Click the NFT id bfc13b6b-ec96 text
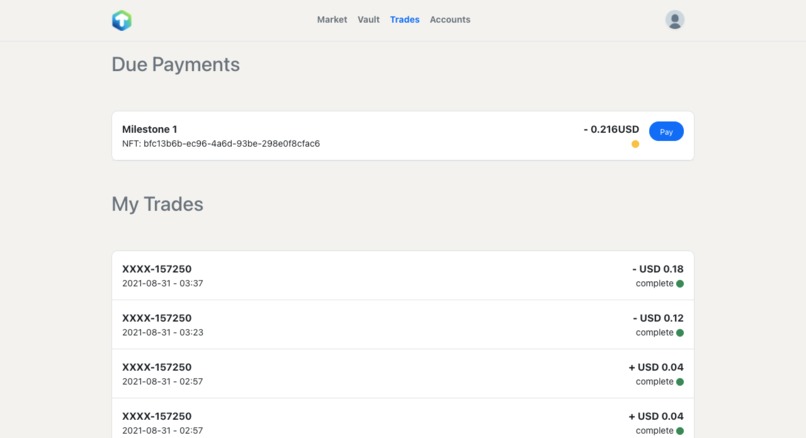806x438 pixels. pyautogui.click(x=221, y=143)
